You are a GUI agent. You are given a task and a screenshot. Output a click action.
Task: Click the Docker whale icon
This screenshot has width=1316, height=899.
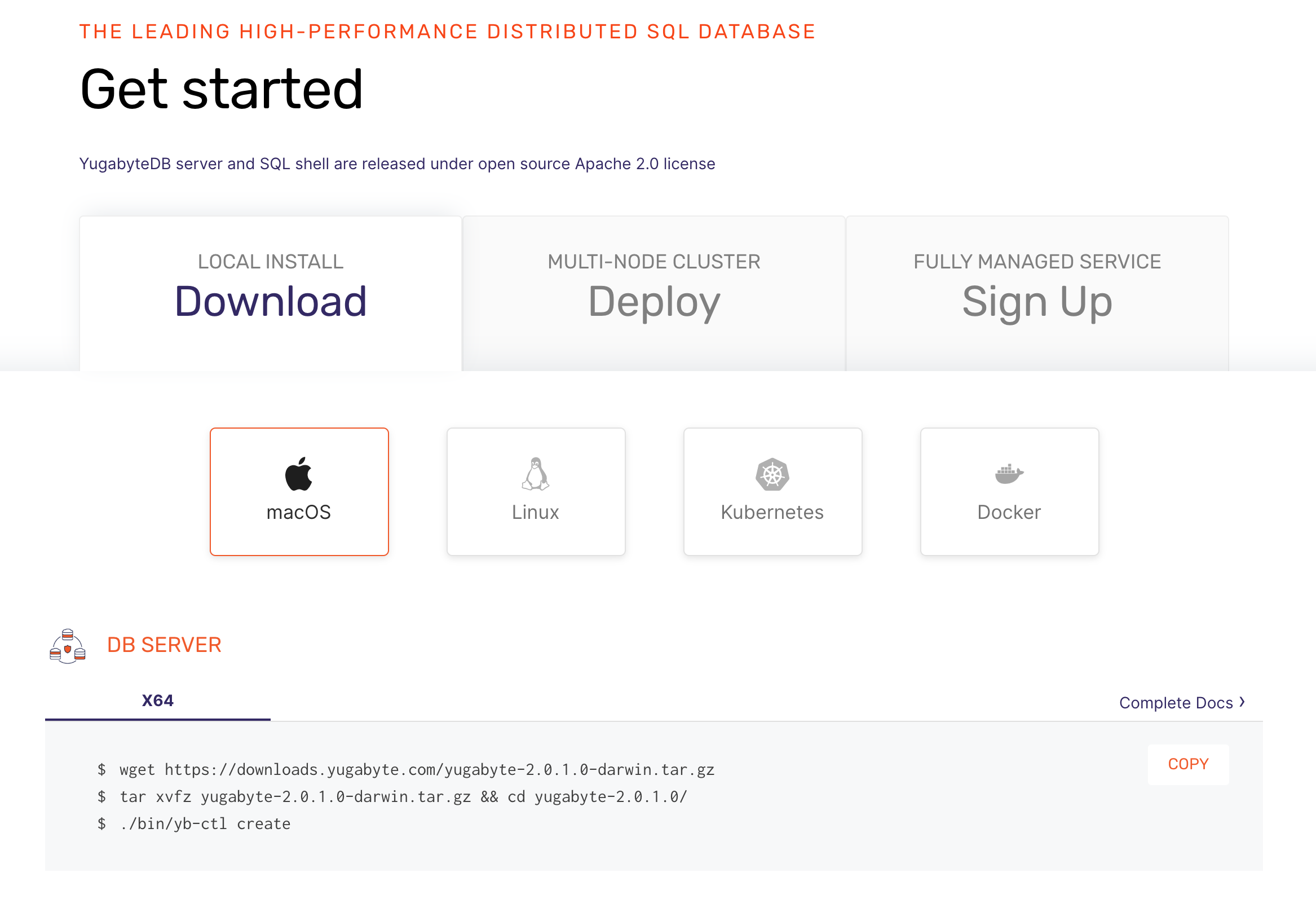tap(1009, 474)
